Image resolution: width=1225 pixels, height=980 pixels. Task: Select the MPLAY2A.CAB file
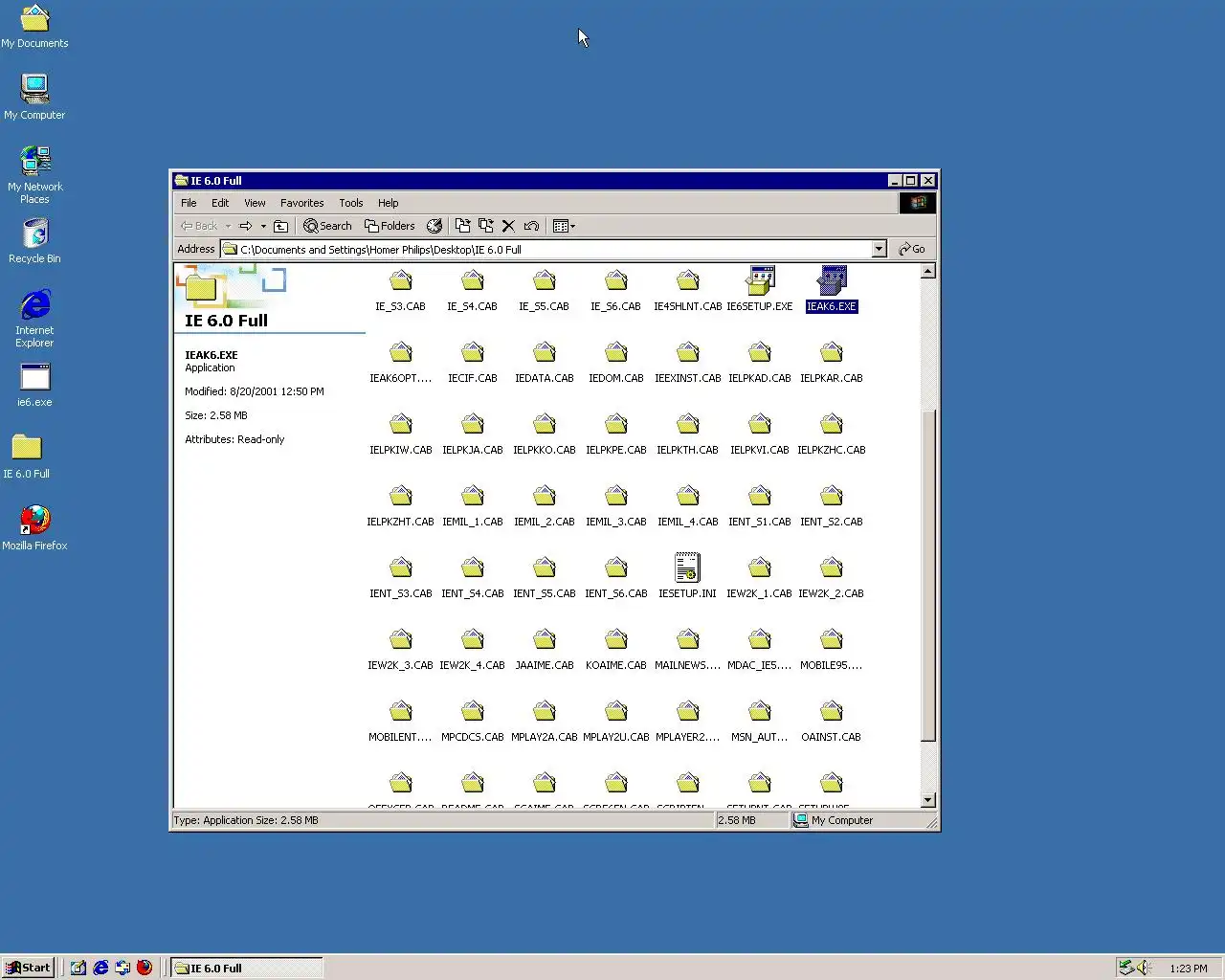click(x=544, y=721)
